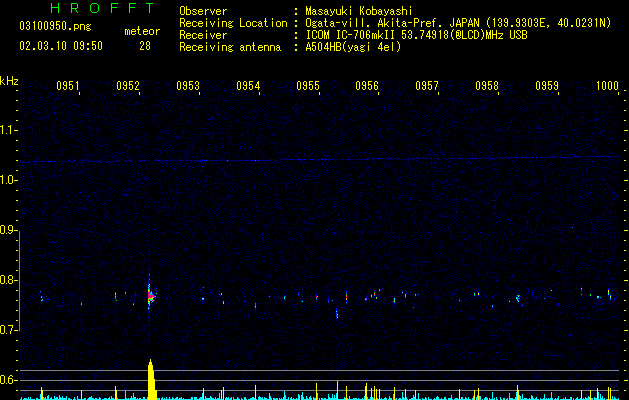Click the 0952 time marker
629x400 pixels.
pos(128,85)
